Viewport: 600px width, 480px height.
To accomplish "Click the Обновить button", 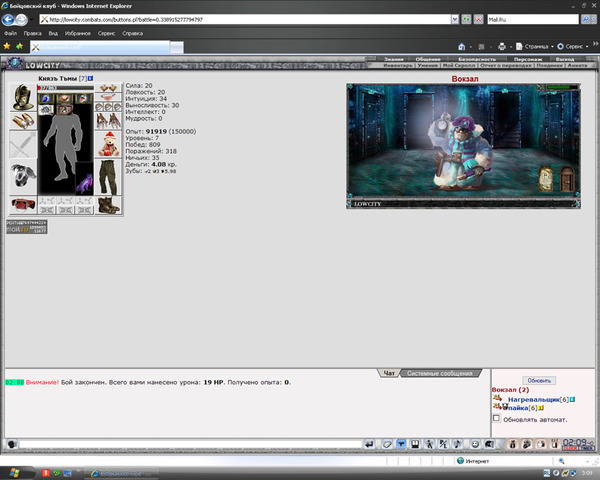I will tap(539, 380).
